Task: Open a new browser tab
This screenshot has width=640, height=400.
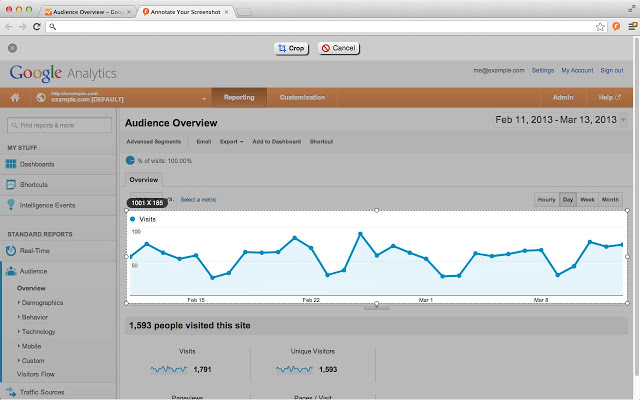Action: tap(244, 12)
